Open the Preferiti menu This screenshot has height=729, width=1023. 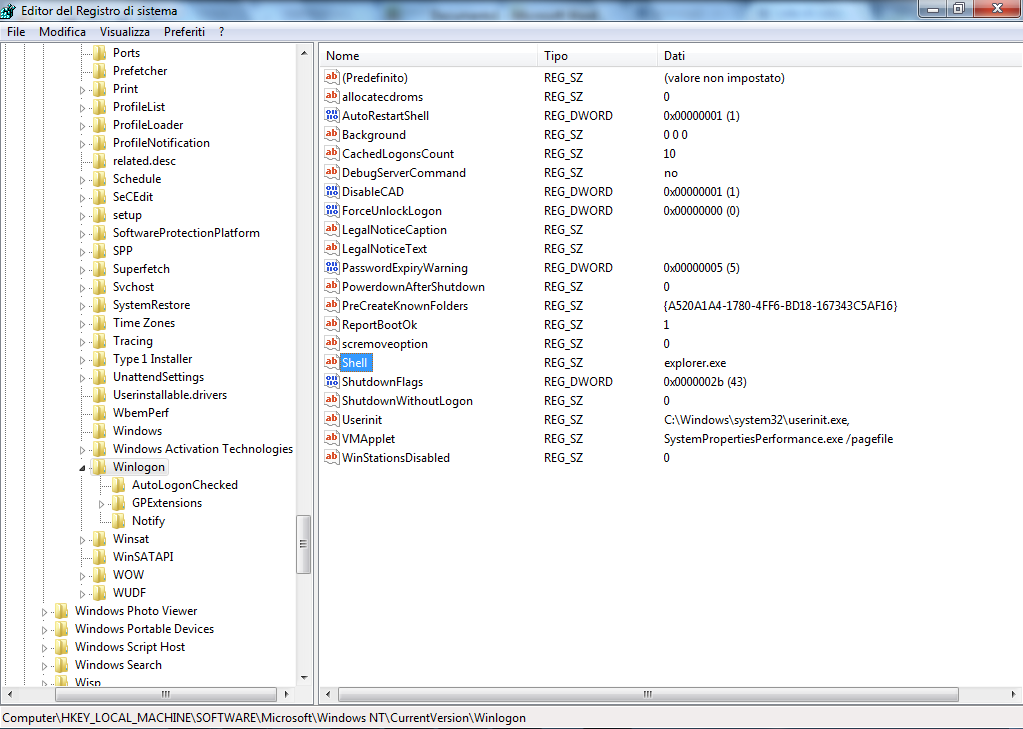point(184,31)
